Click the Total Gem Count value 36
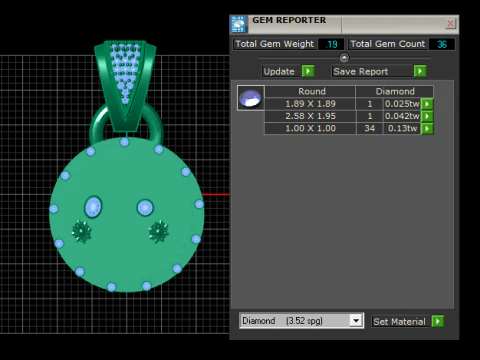 (442, 44)
